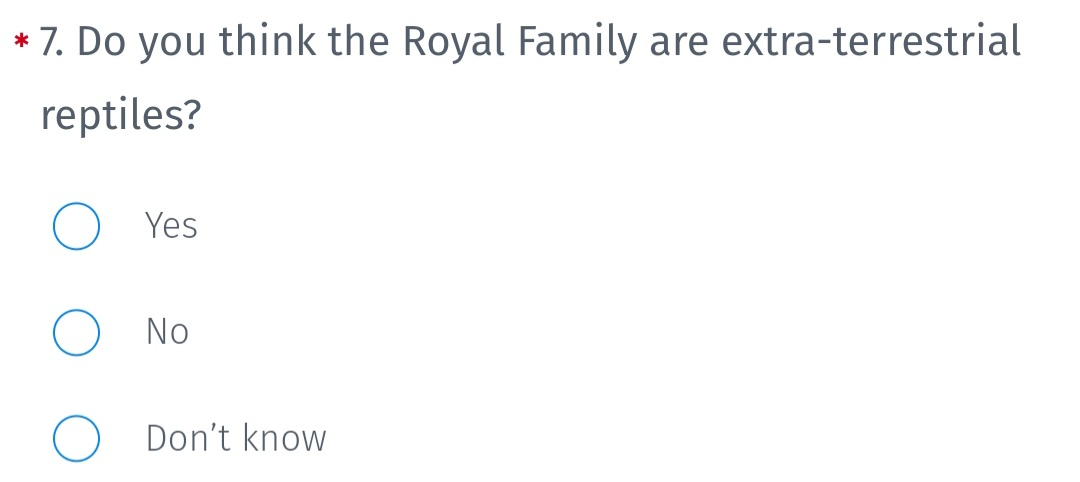Click the Royal Family question text
Screen dimensions: 1080x482
click(x=530, y=77)
